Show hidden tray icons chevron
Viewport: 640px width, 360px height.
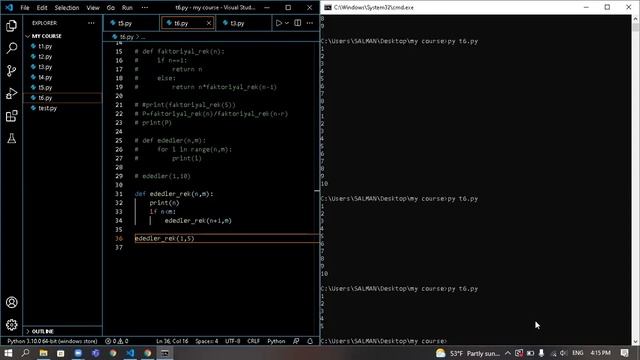(x=508, y=353)
